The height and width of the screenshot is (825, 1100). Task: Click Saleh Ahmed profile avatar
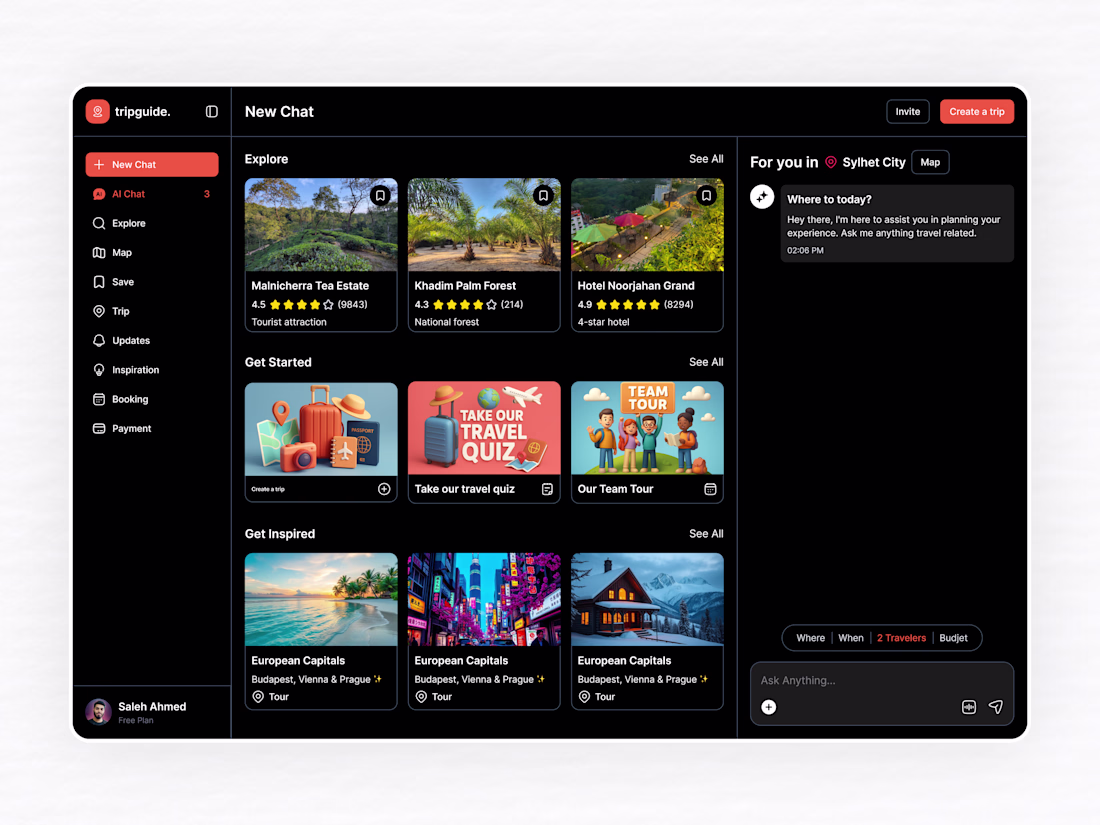[98, 711]
